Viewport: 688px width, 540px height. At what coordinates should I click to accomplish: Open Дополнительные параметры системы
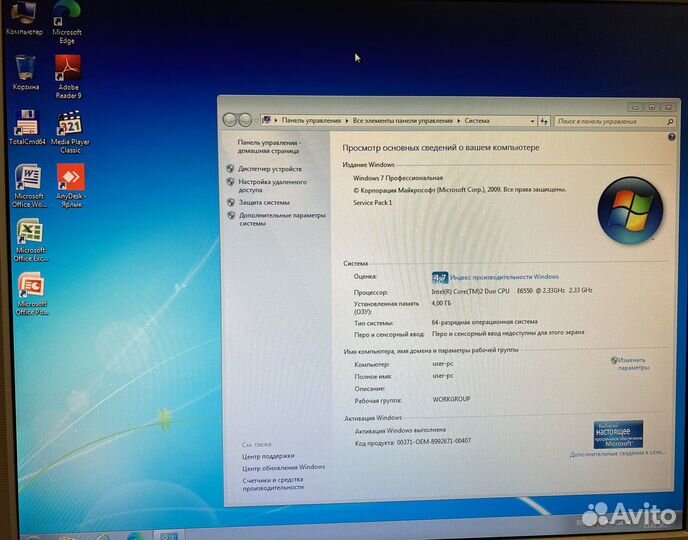coord(282,219)
